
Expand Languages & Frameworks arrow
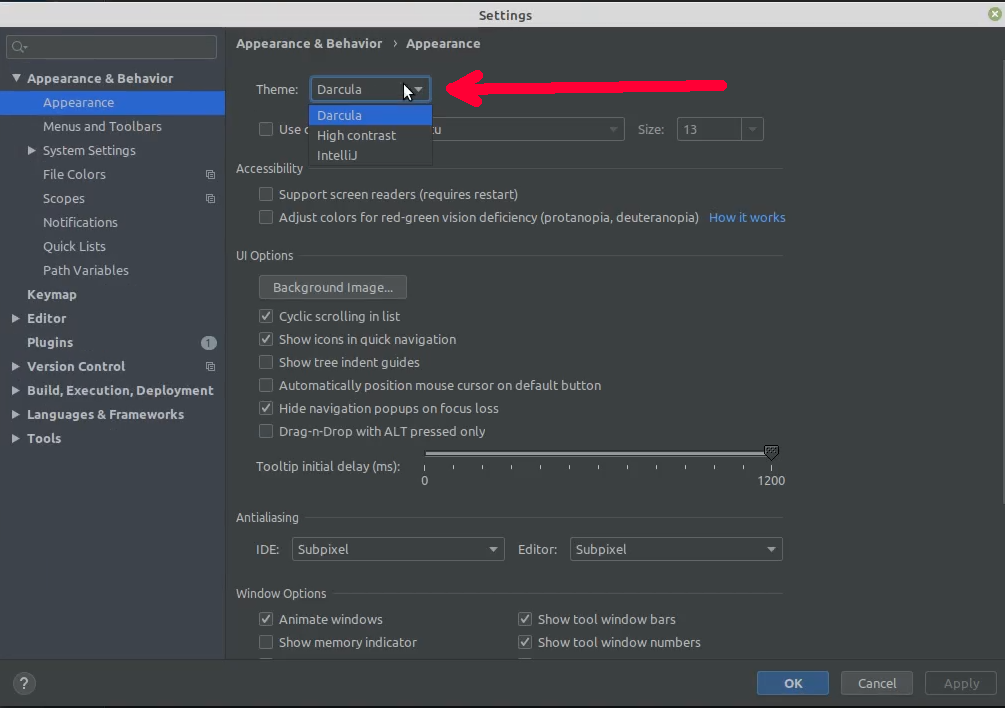16,415
